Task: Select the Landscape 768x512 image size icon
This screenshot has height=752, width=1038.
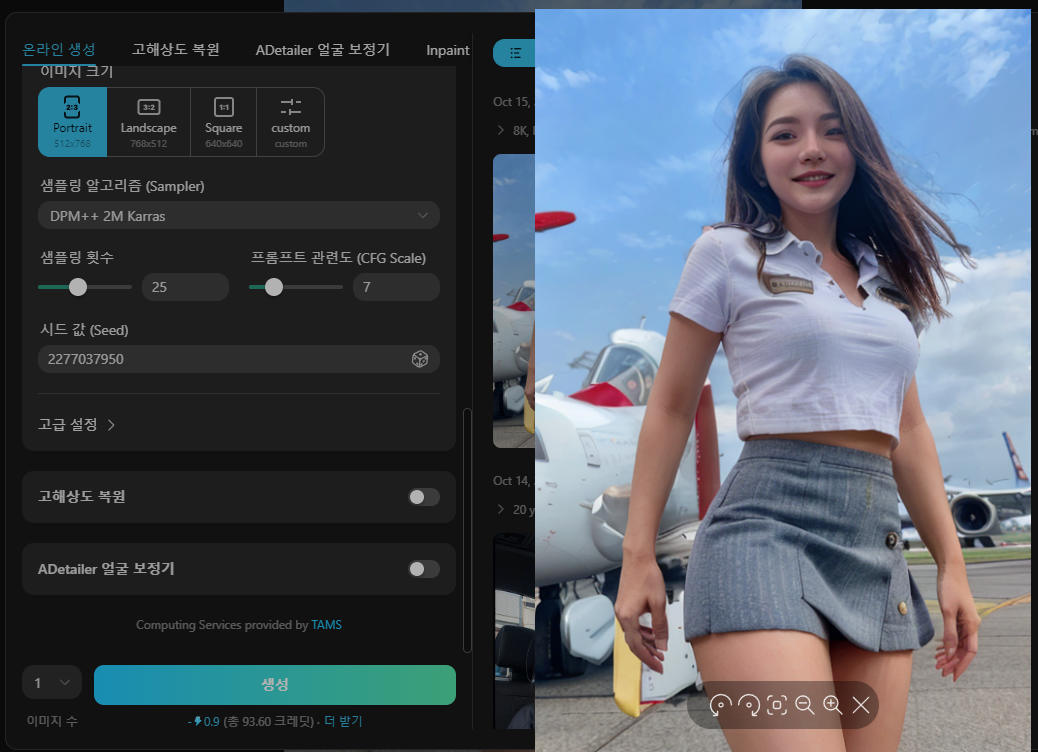Action: [x=148, y=122]
